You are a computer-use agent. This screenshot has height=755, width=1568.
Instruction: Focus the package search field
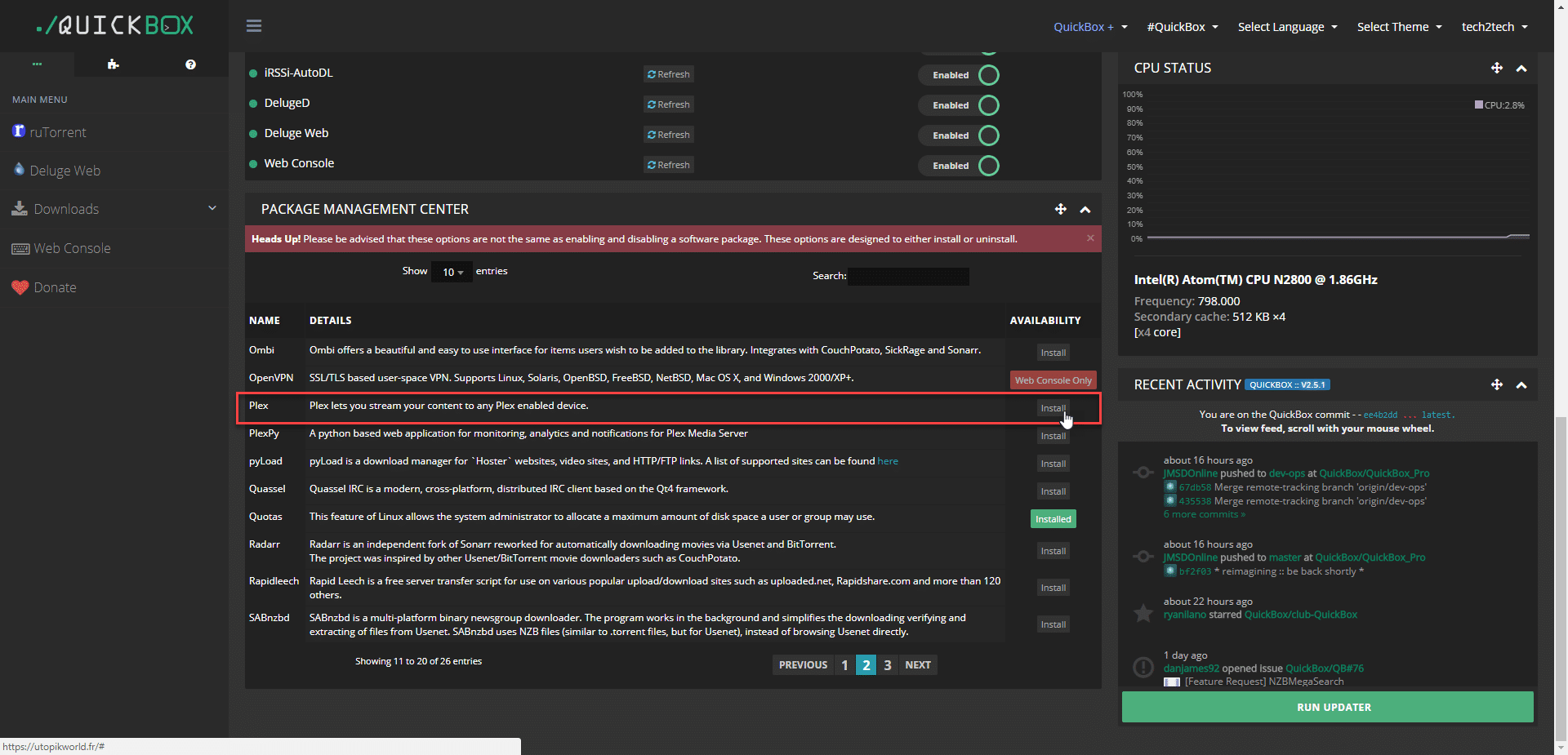point(908,277)
